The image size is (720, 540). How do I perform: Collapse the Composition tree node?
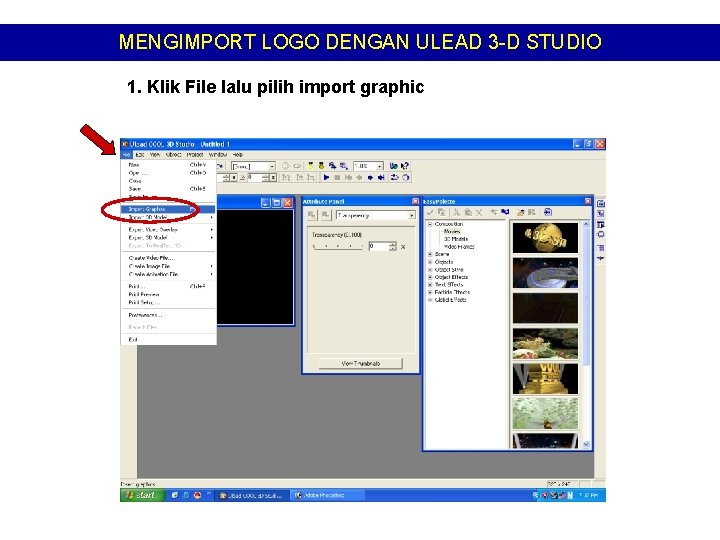coord(430,224)
